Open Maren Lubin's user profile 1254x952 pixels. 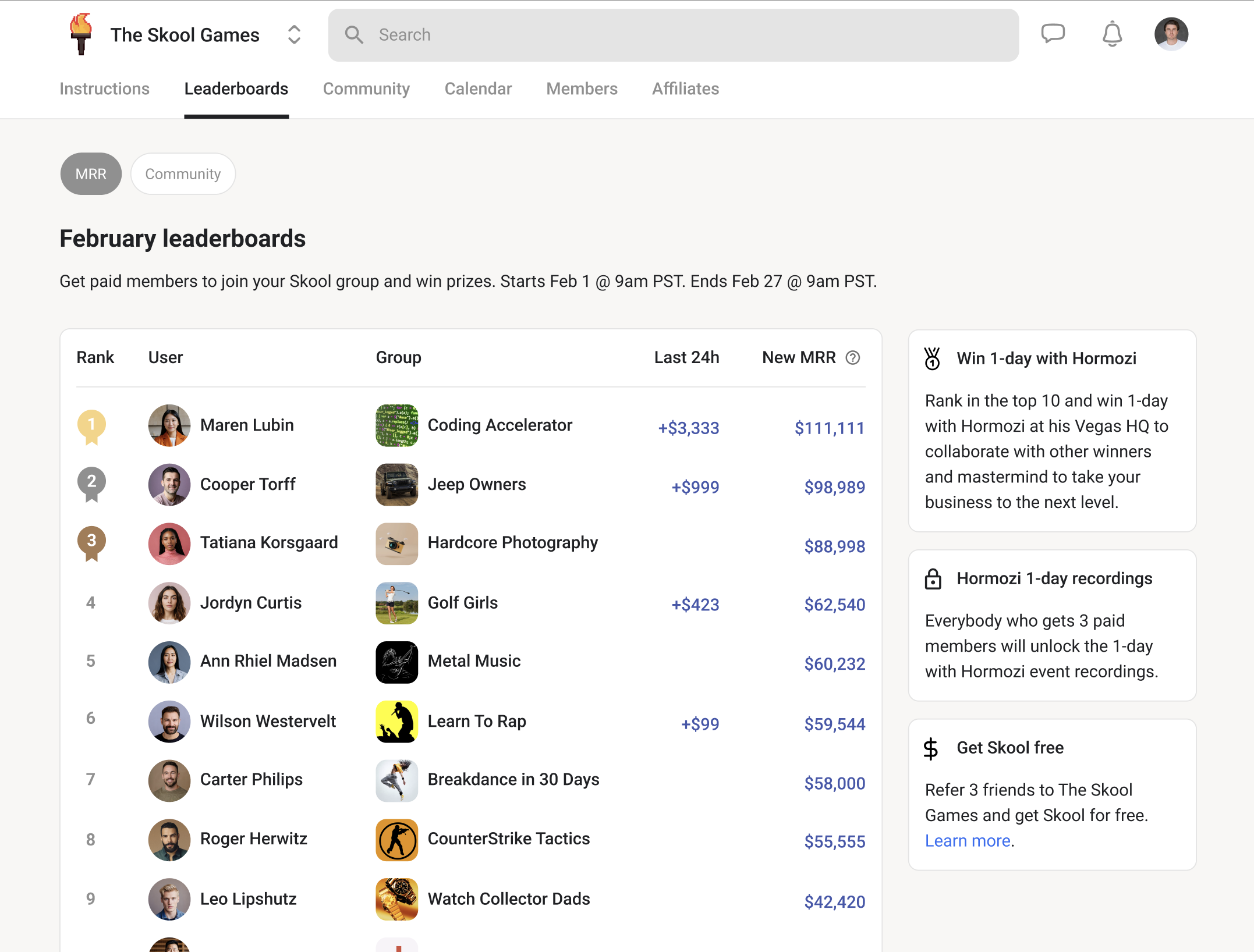(247, 425)
